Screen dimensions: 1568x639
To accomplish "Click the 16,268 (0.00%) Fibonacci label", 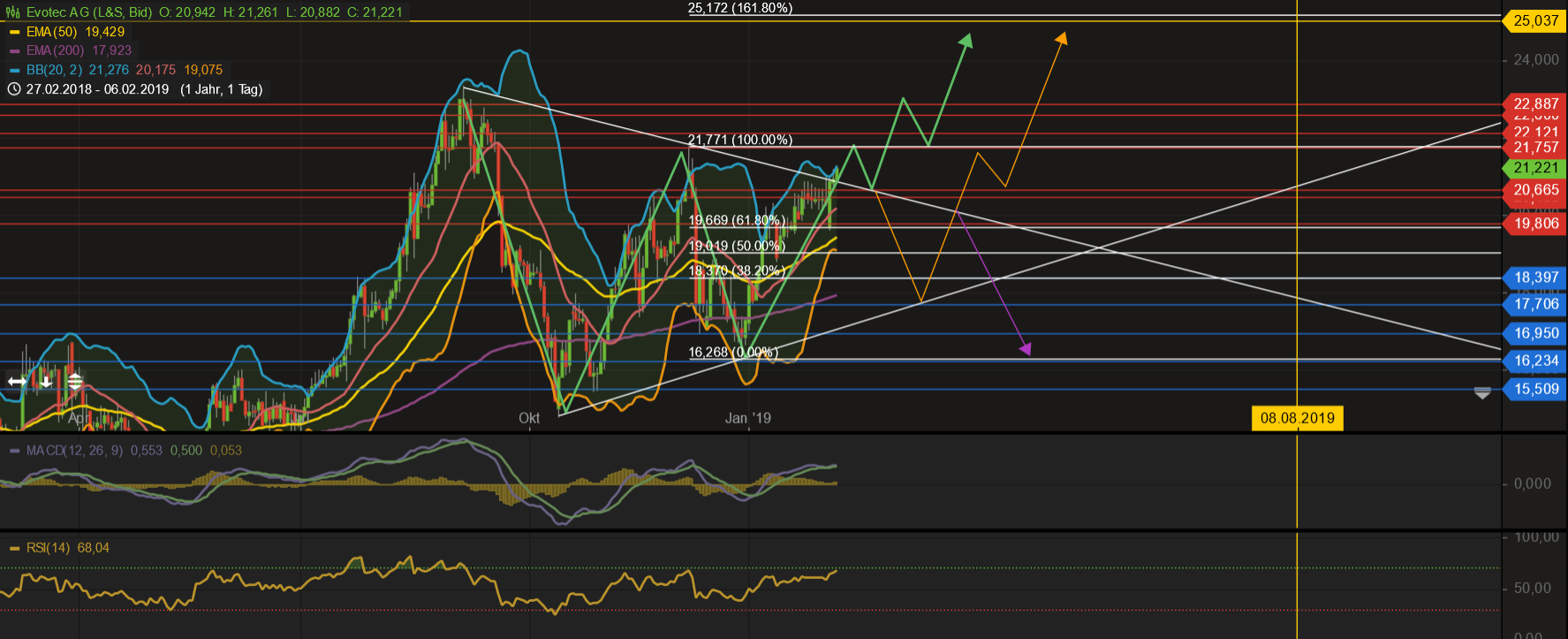I will tap(733, 352).
